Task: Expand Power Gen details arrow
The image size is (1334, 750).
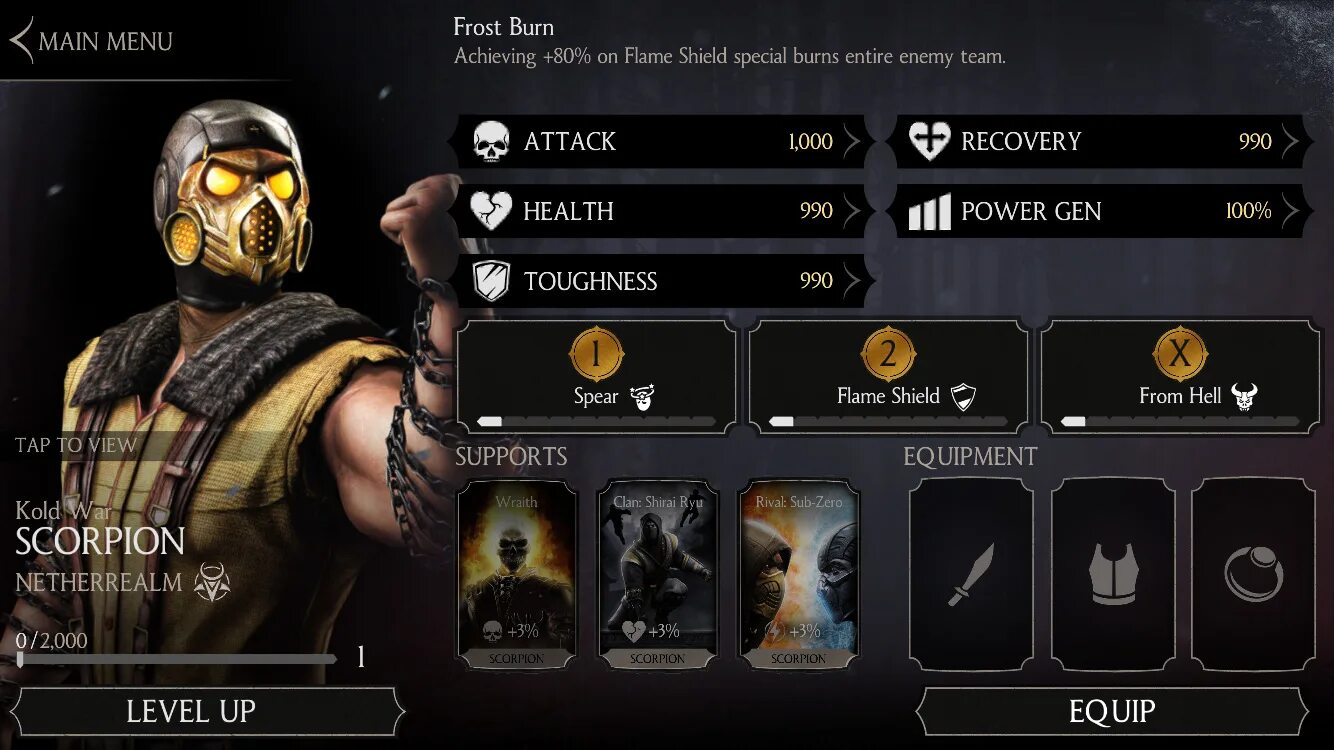Action: [x=1291, y=211]
